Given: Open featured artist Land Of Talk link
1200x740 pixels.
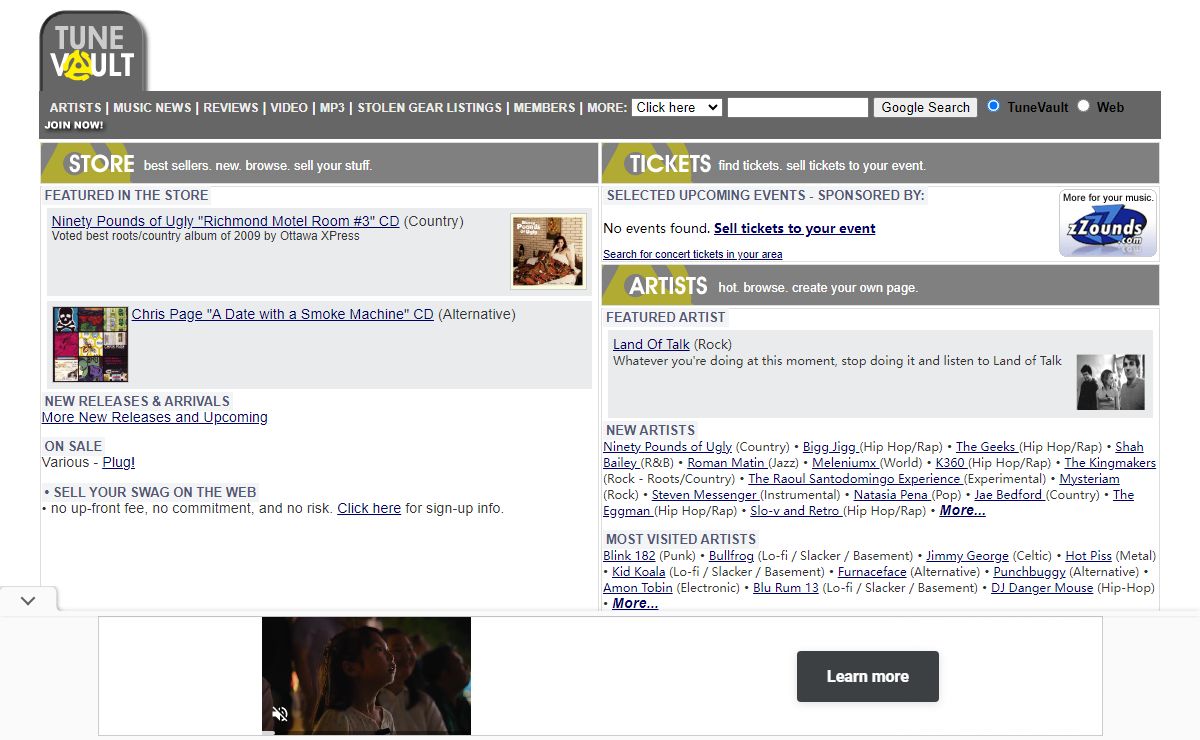Looking at the screenshot, I should click(651, 344).
